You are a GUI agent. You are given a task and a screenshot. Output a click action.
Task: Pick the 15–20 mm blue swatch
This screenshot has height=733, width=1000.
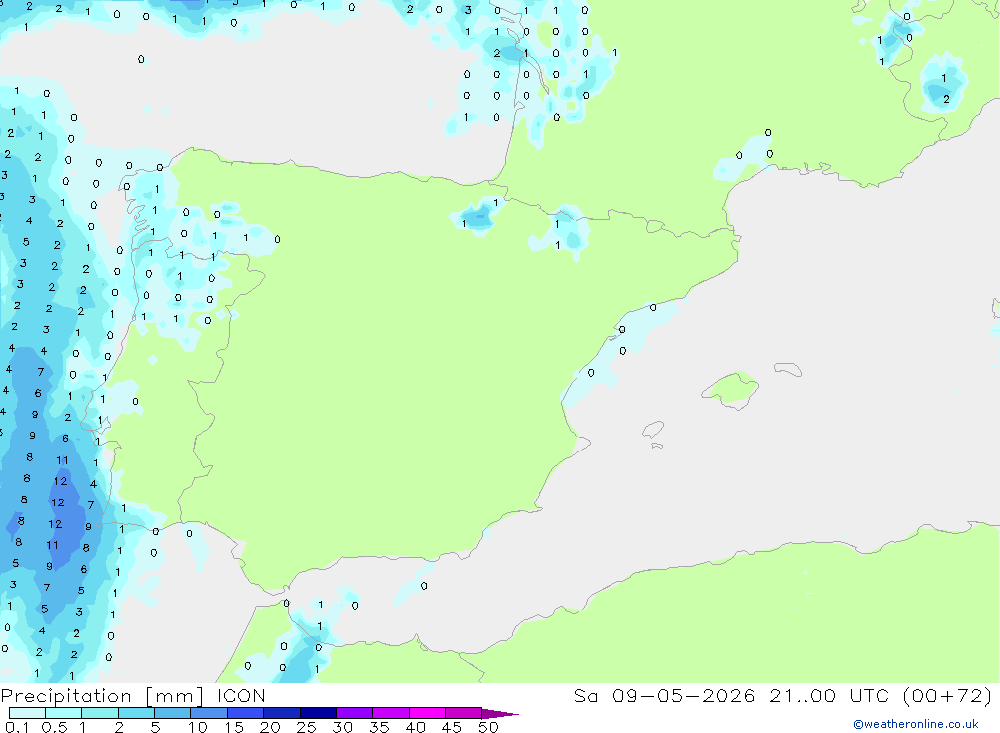tap(246, 713)
